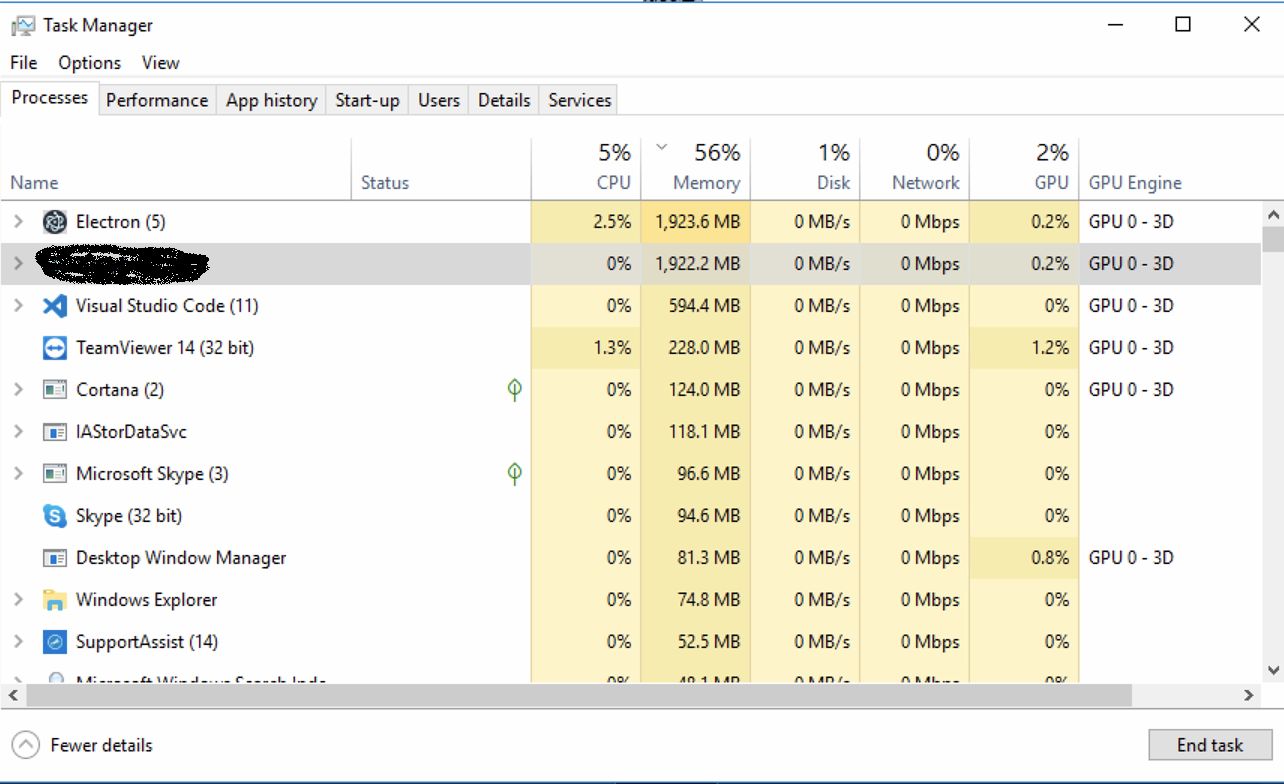Click the Fewer details circle arrow icon

click(26, 745)
